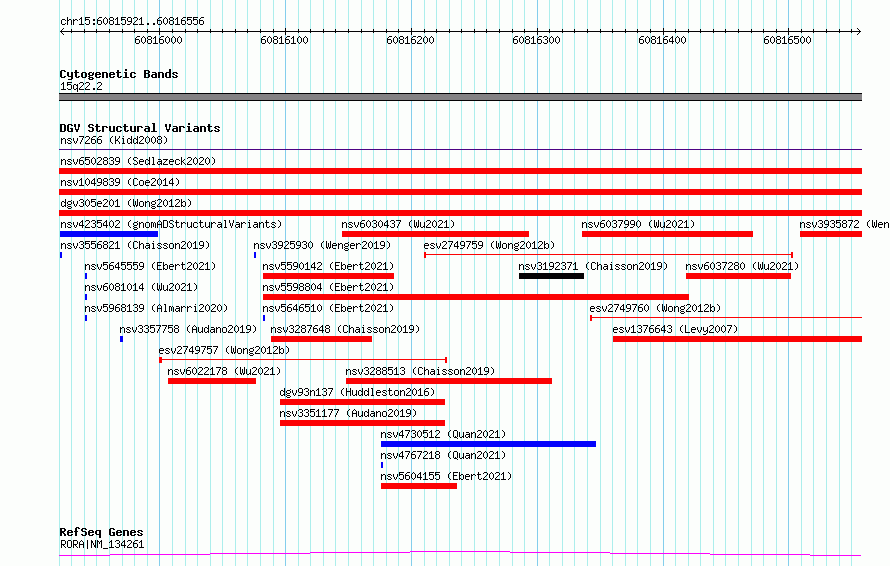Click the chr15:60815921..60816556 range text
This screenshot has height=566, width=890.
coord(132,22)
